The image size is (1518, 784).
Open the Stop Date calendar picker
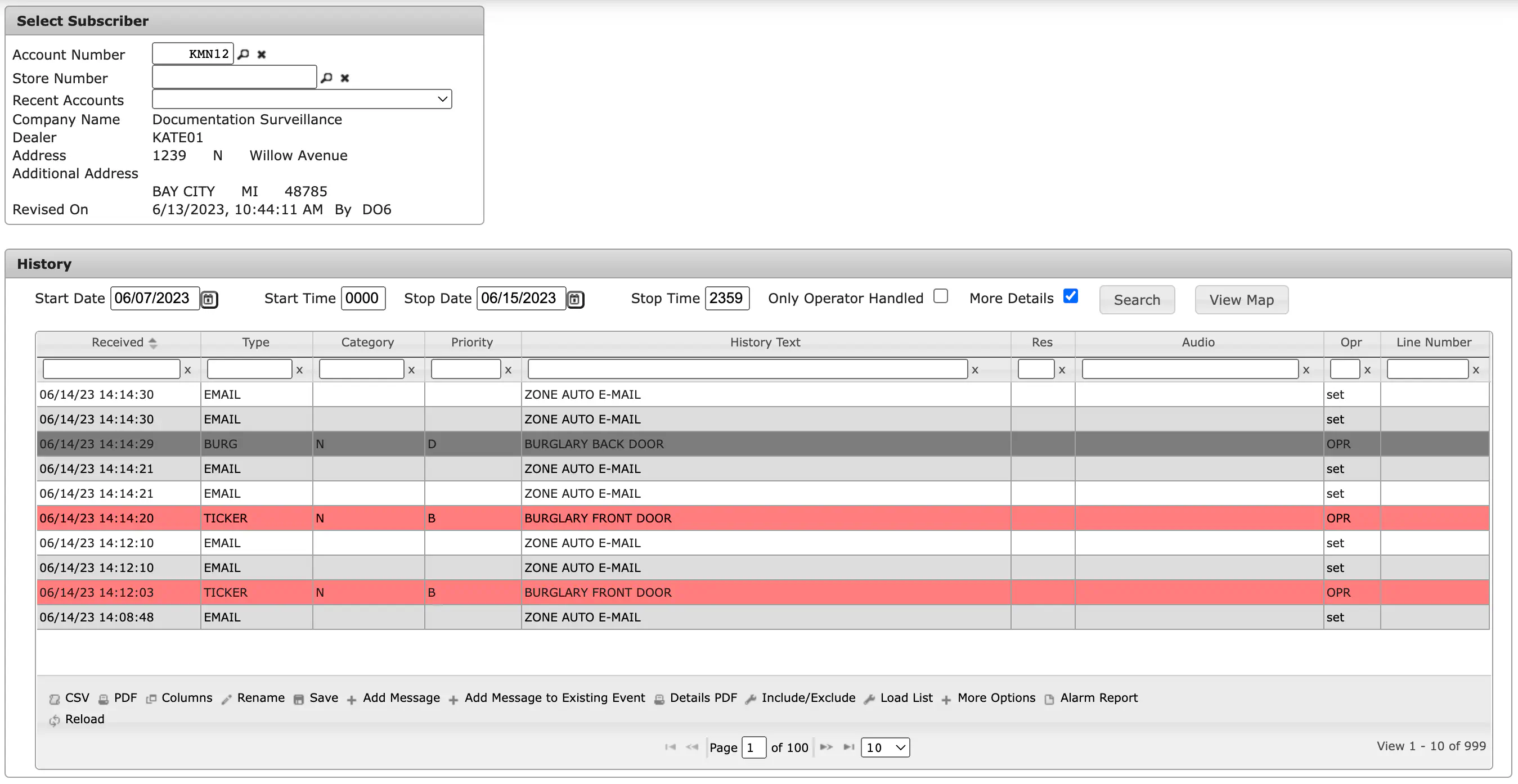coord(575,299)
